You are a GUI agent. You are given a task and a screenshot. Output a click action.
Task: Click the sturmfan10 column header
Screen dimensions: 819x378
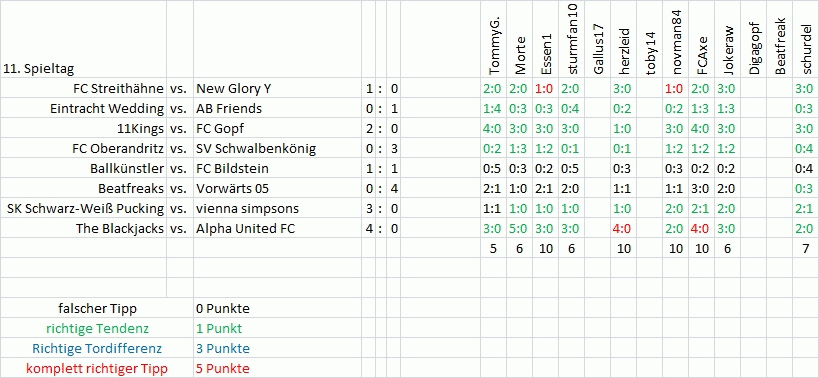(571, 40)
